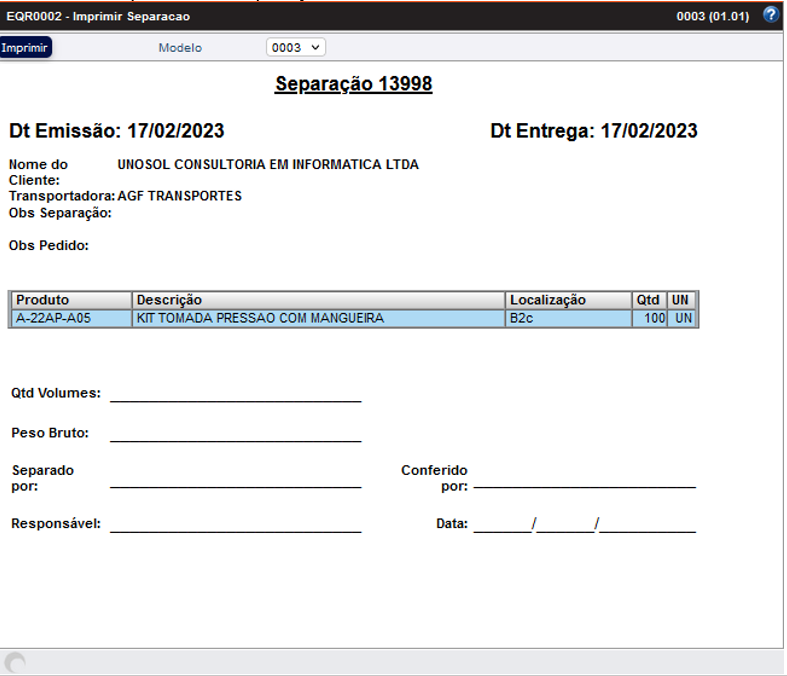Click the quantity 100 cell
Screen dimensions: 787x676
pos(649,318)
